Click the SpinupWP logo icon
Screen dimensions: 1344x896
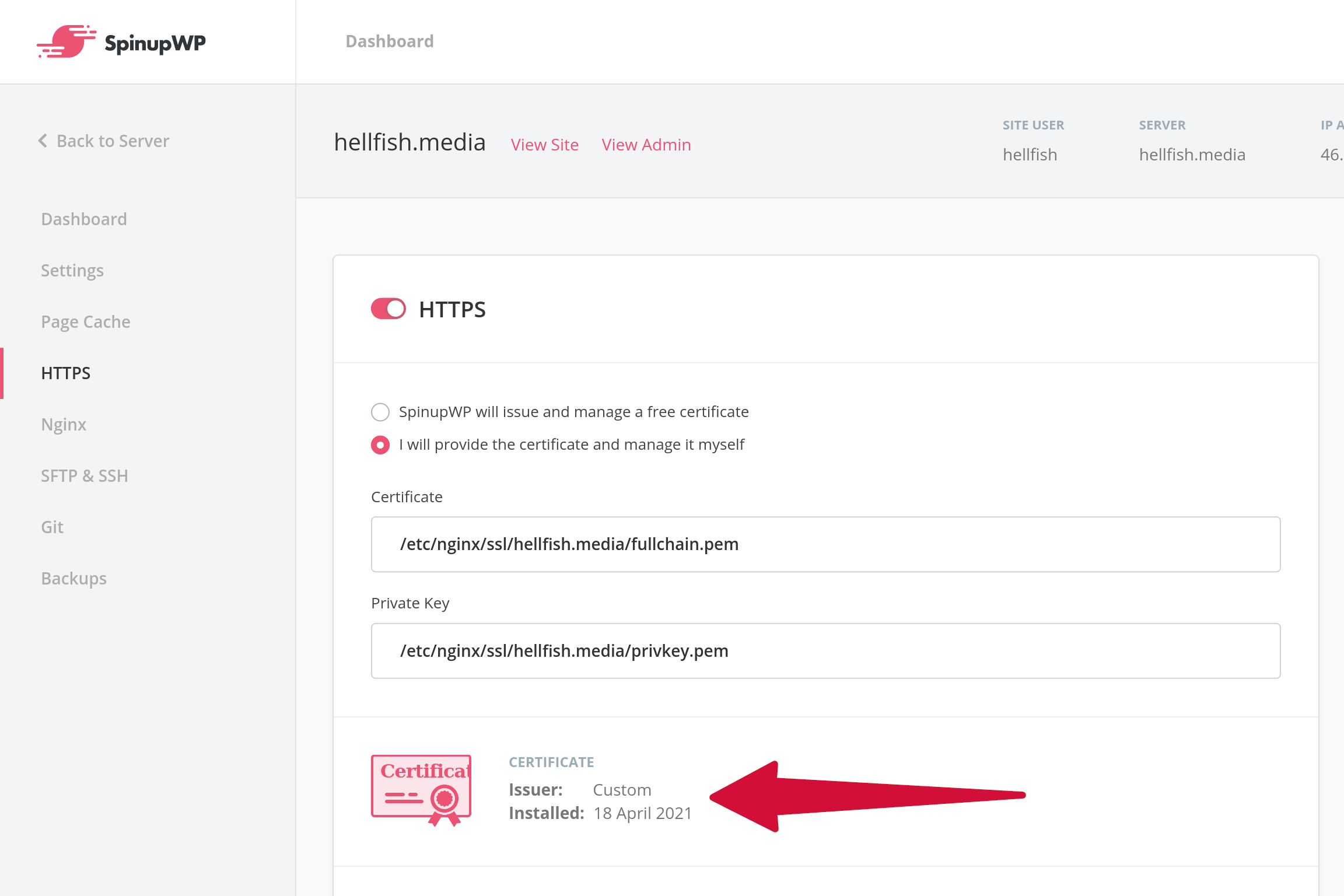click(x=66, y=41)
